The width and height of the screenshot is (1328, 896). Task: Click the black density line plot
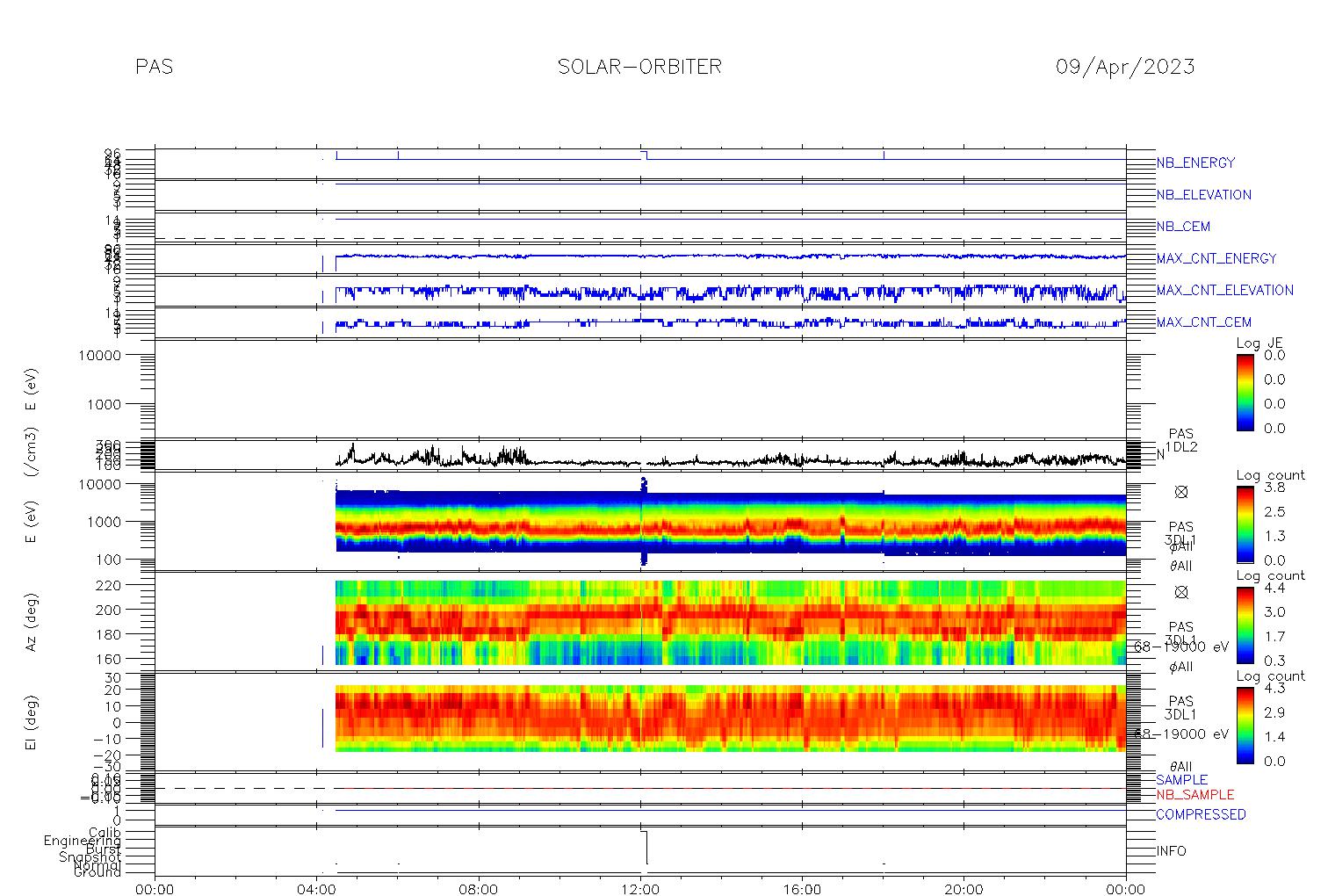coord(730,458)
